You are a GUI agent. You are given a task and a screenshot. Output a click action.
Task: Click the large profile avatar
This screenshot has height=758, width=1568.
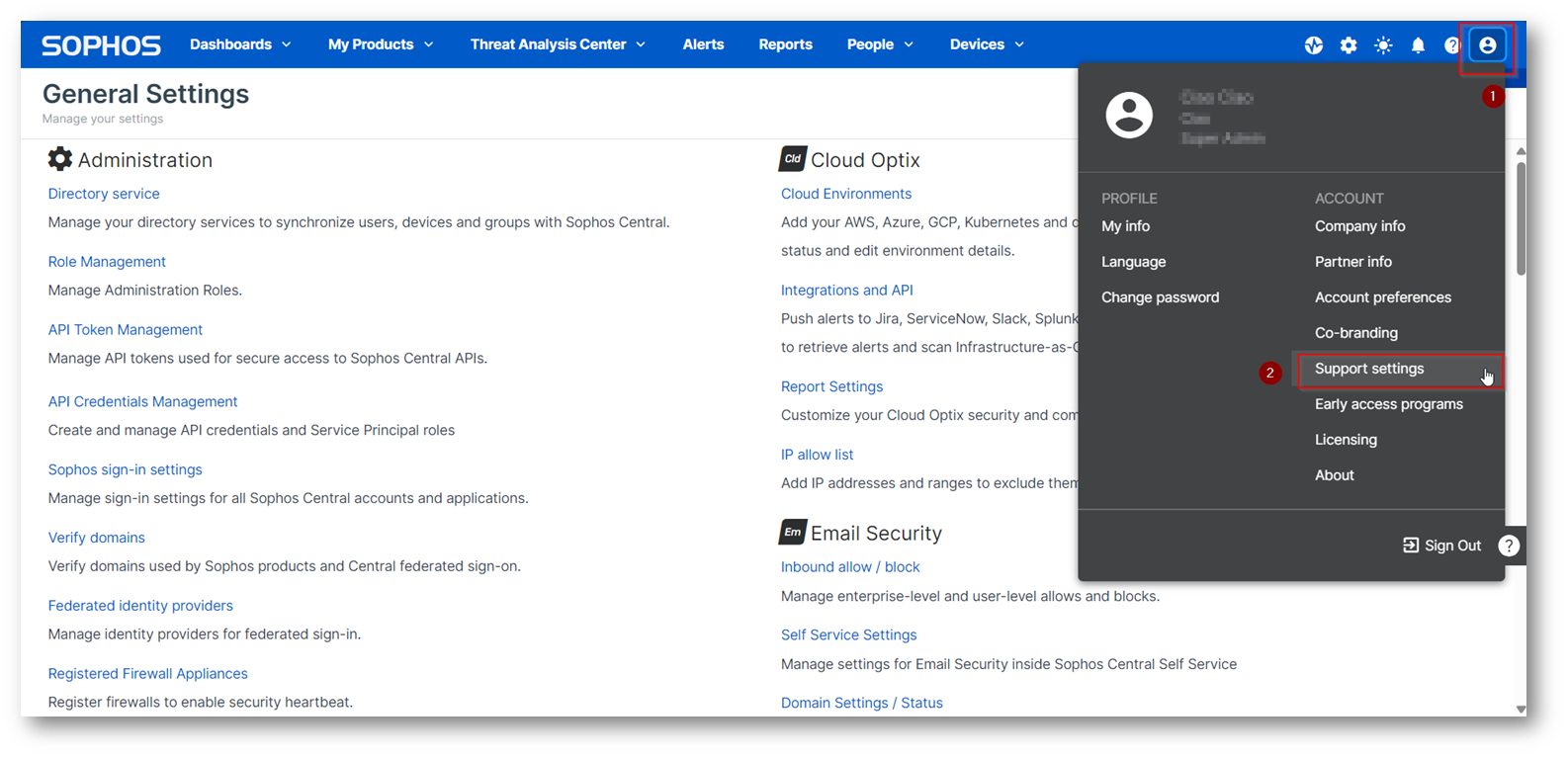coord(1129,116)
